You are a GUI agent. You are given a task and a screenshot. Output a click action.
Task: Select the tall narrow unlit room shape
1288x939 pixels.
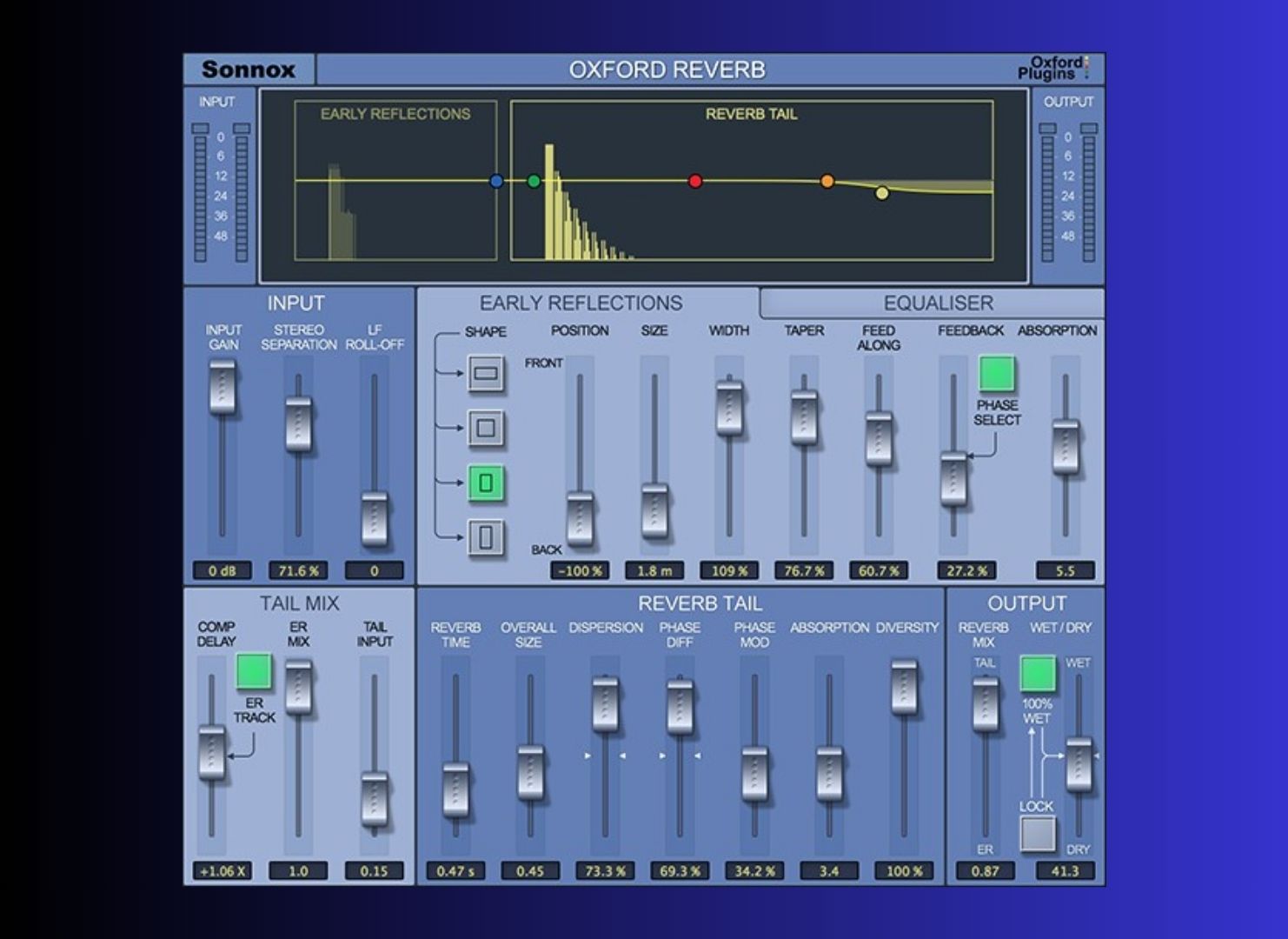click(x=486, y=537)
